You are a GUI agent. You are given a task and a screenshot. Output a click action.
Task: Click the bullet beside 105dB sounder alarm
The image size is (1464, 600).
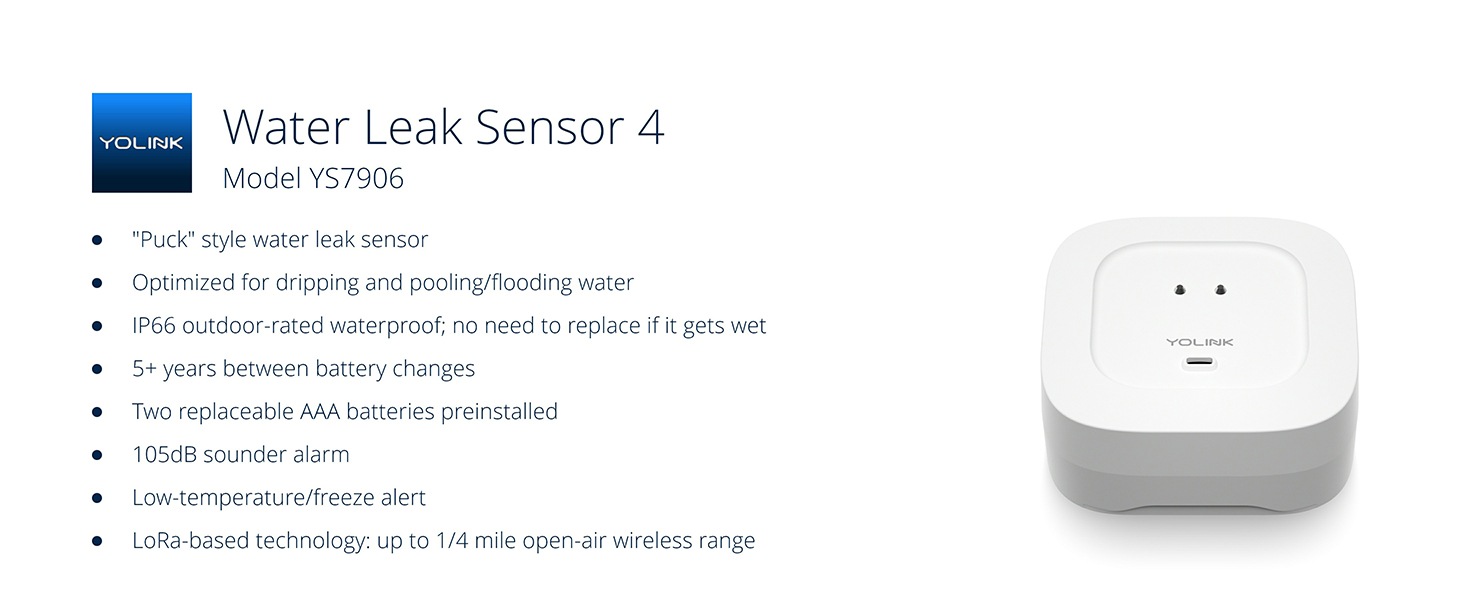(x=97, y=455)
